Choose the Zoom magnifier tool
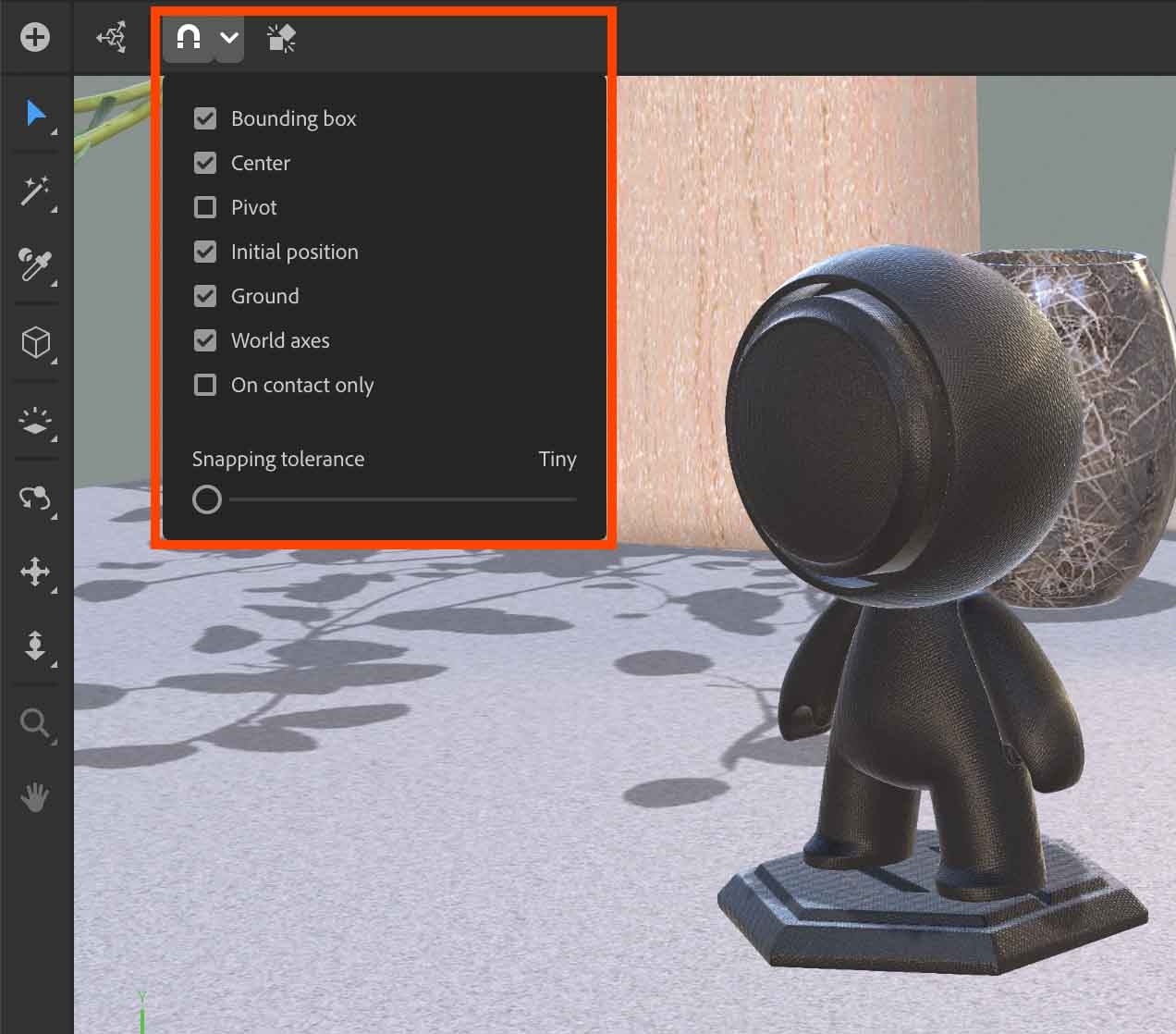Screen dimensions: 1176x1034 [35, 723]
